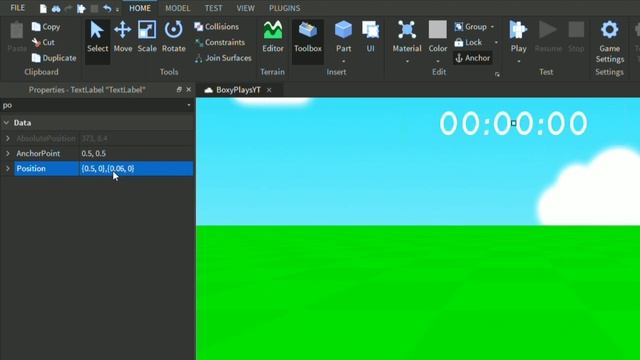
Task: Open the Terrain Editor
Action: pos(273,38)
